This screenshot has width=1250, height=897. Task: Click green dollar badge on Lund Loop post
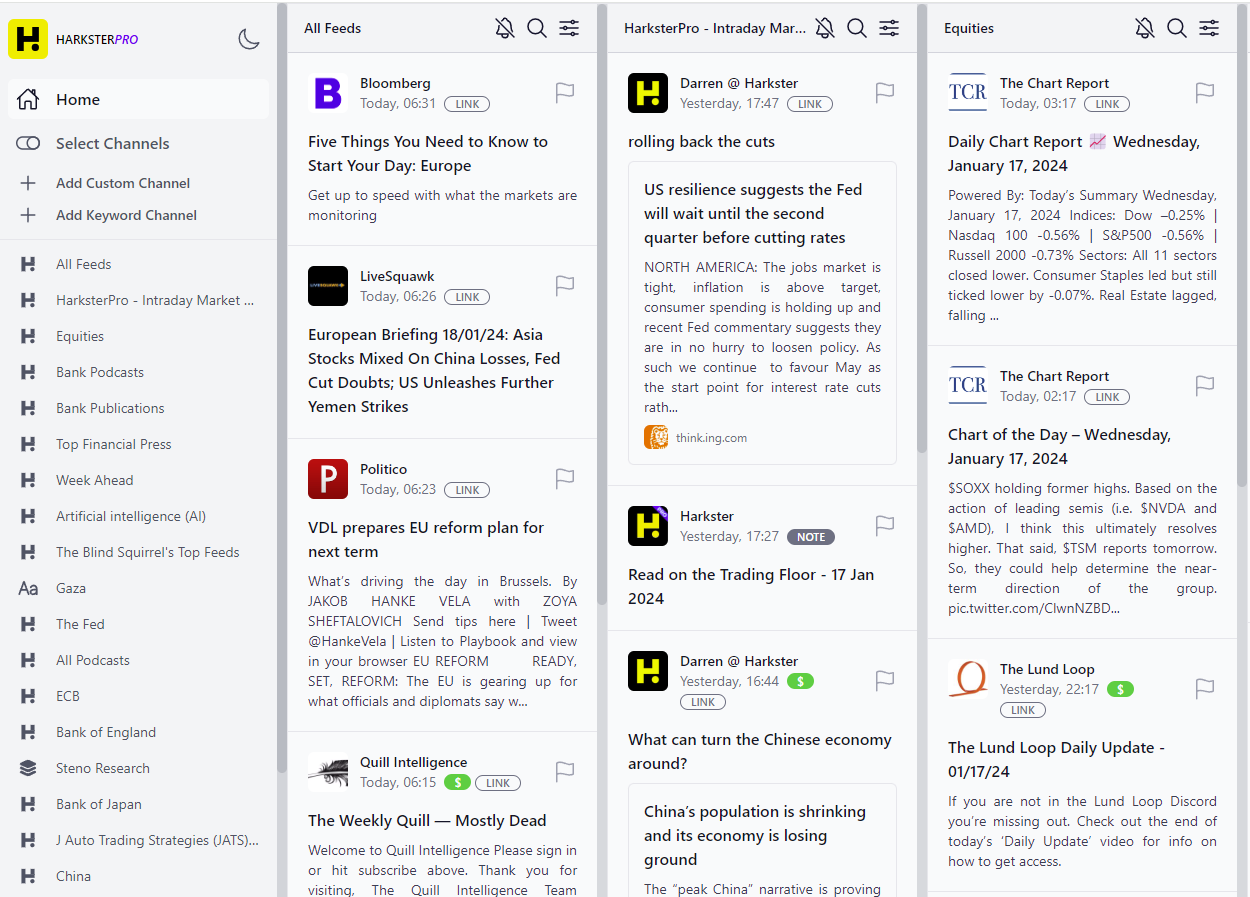pos(1120,689)
